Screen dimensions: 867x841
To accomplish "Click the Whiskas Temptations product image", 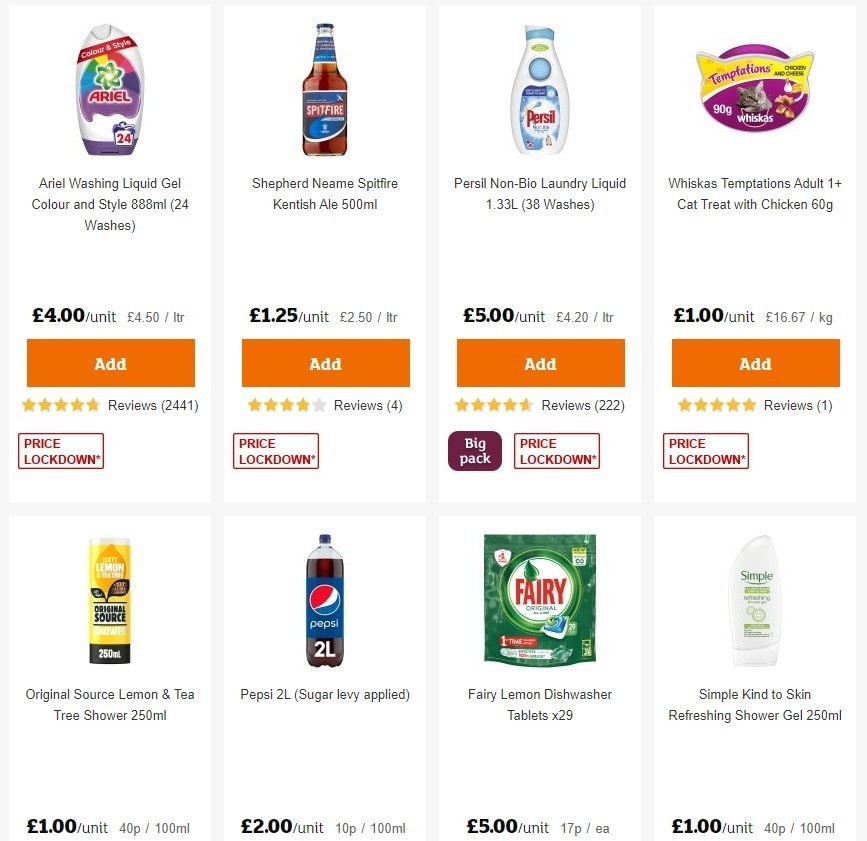I will coord(755,88).
